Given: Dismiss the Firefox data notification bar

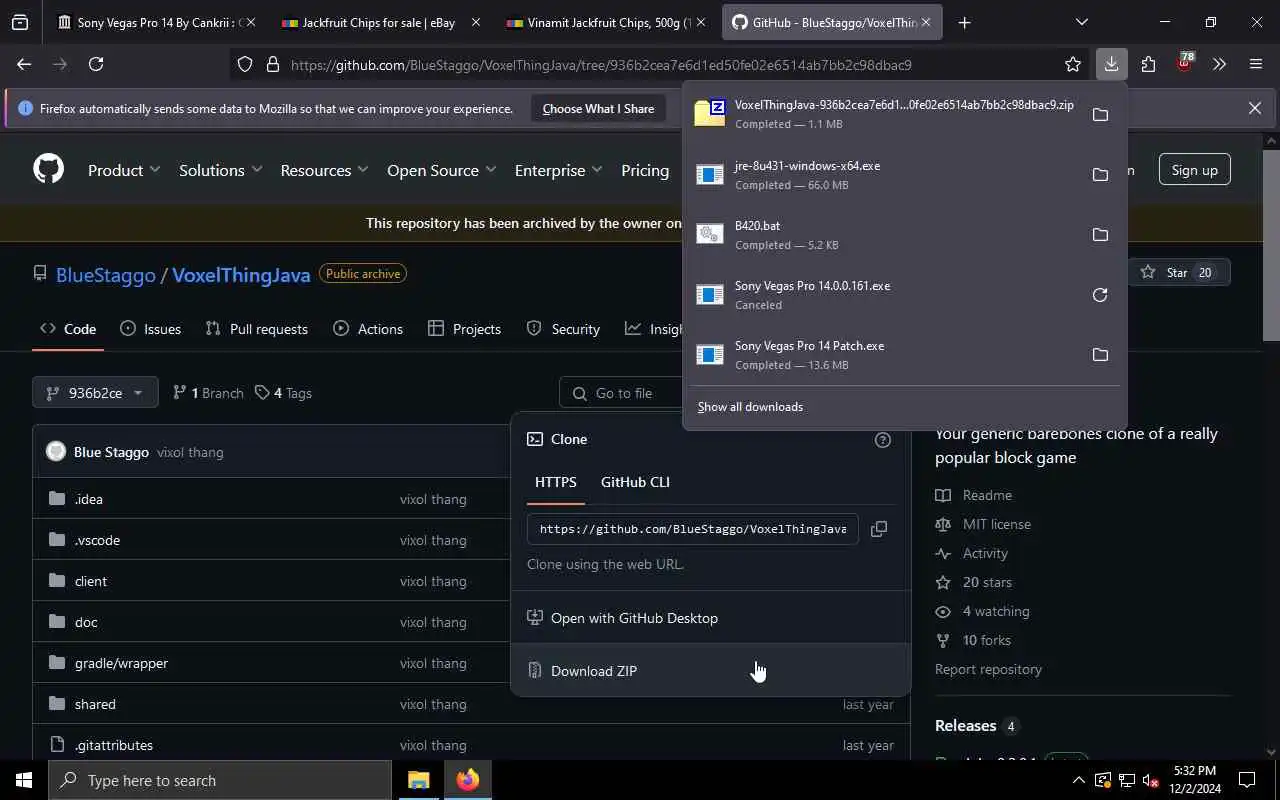Looking at the screenshot, I should point(1254,108).
